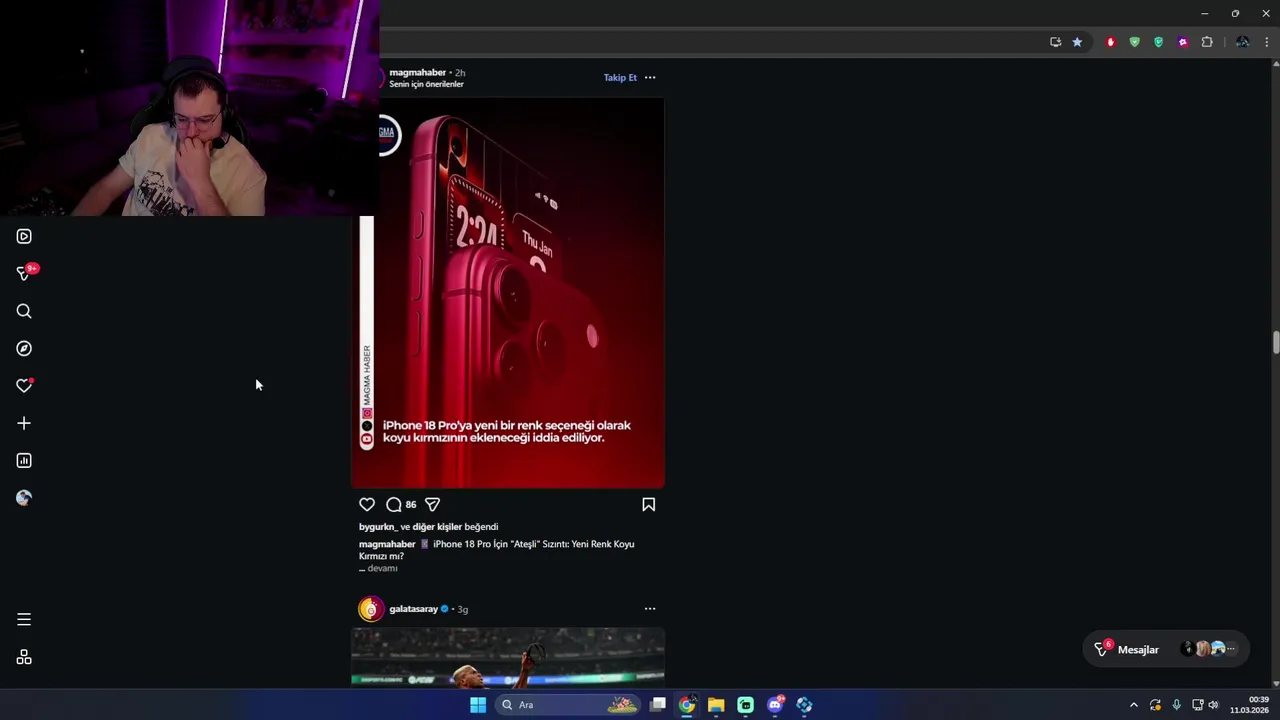Viewport: 1280px width, 720px height.
Task: Open notifications heart icon in sidebar
Action: 24,386
